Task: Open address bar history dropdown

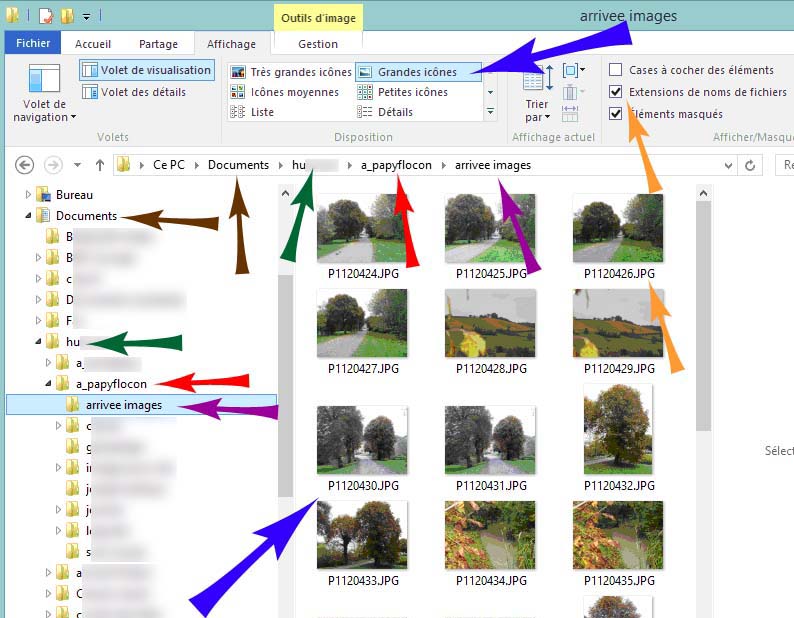Action: [x=728, y=166]
